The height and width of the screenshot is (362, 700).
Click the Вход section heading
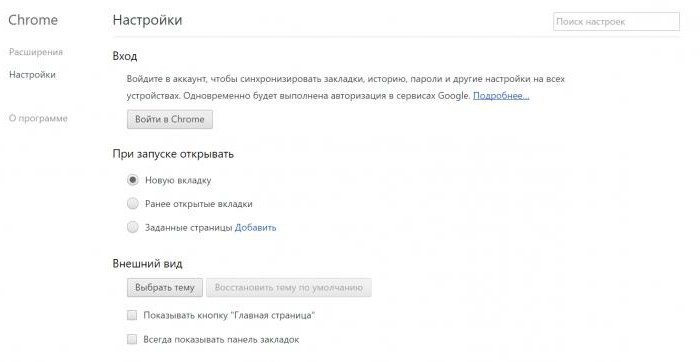[125, 56]
